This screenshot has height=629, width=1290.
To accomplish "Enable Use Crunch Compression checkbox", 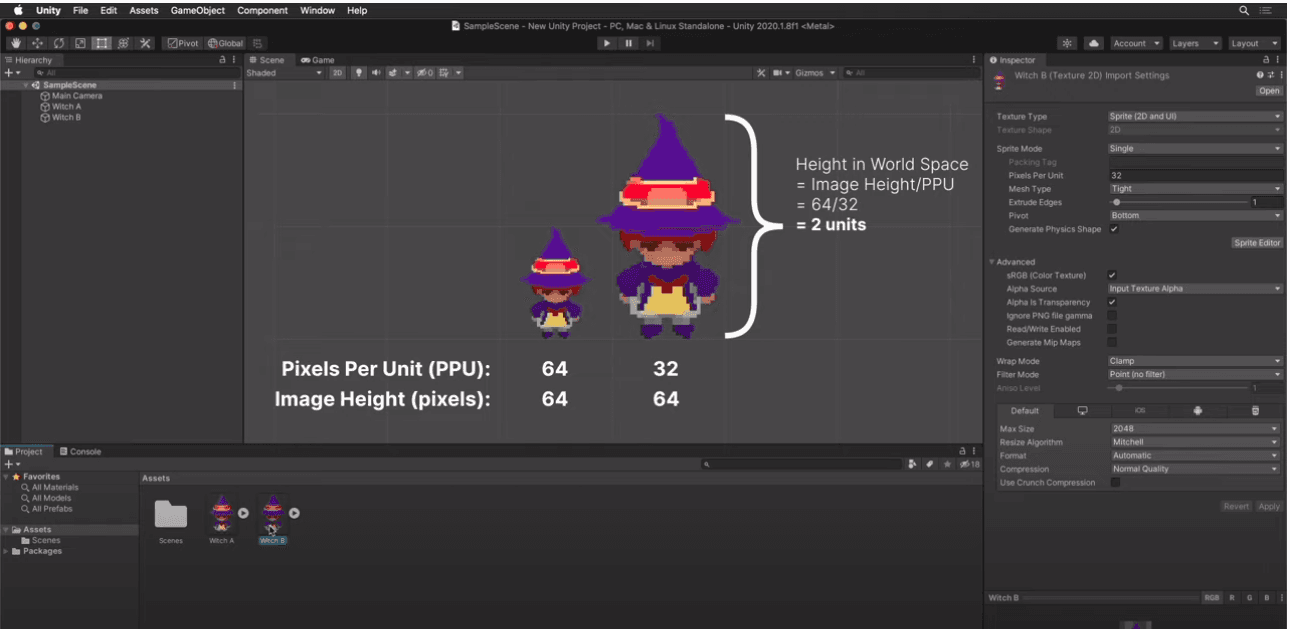I will tap(1116, 482).
